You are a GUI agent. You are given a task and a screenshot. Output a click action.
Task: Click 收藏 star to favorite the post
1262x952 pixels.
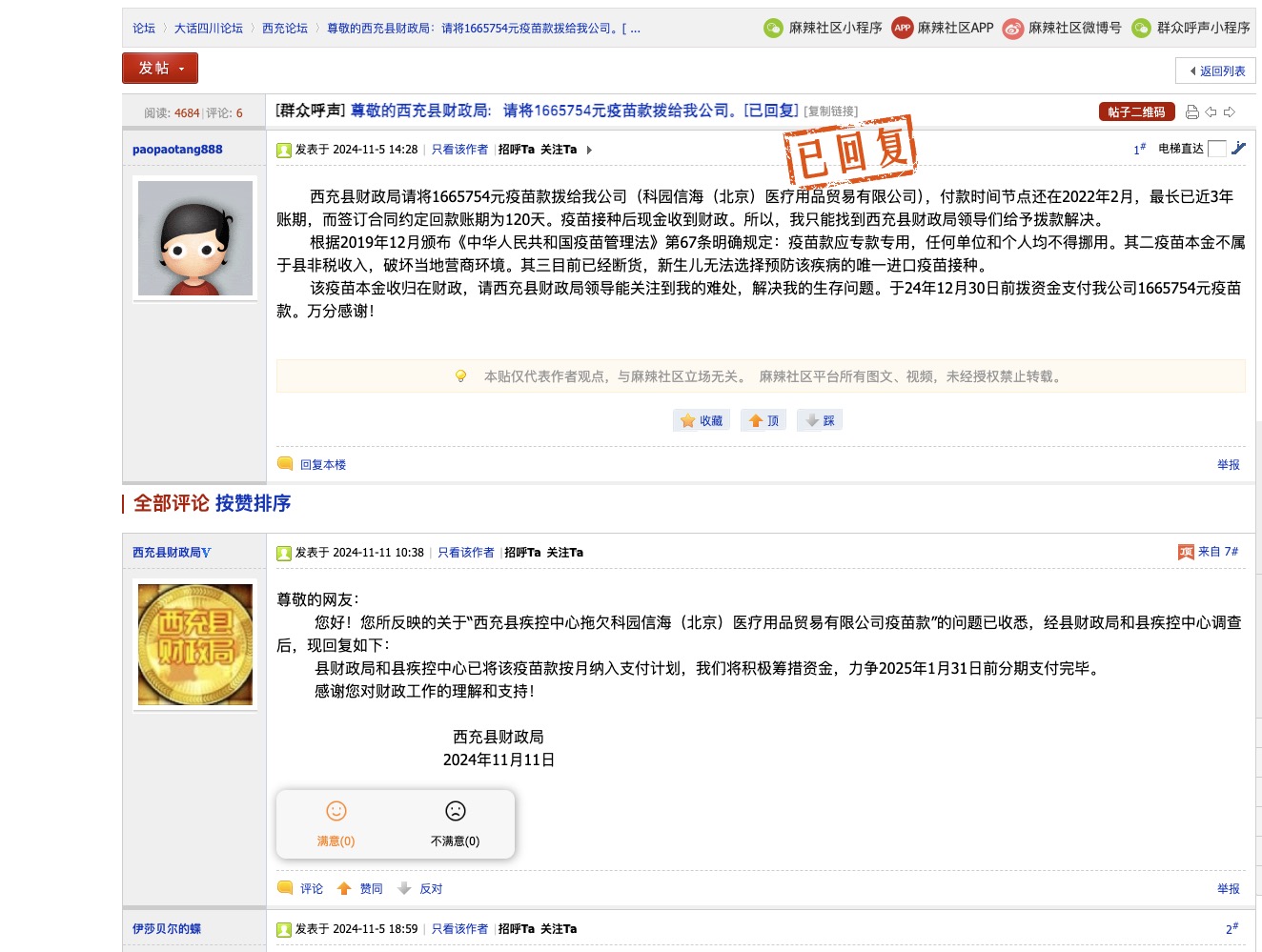coord(702,420)
